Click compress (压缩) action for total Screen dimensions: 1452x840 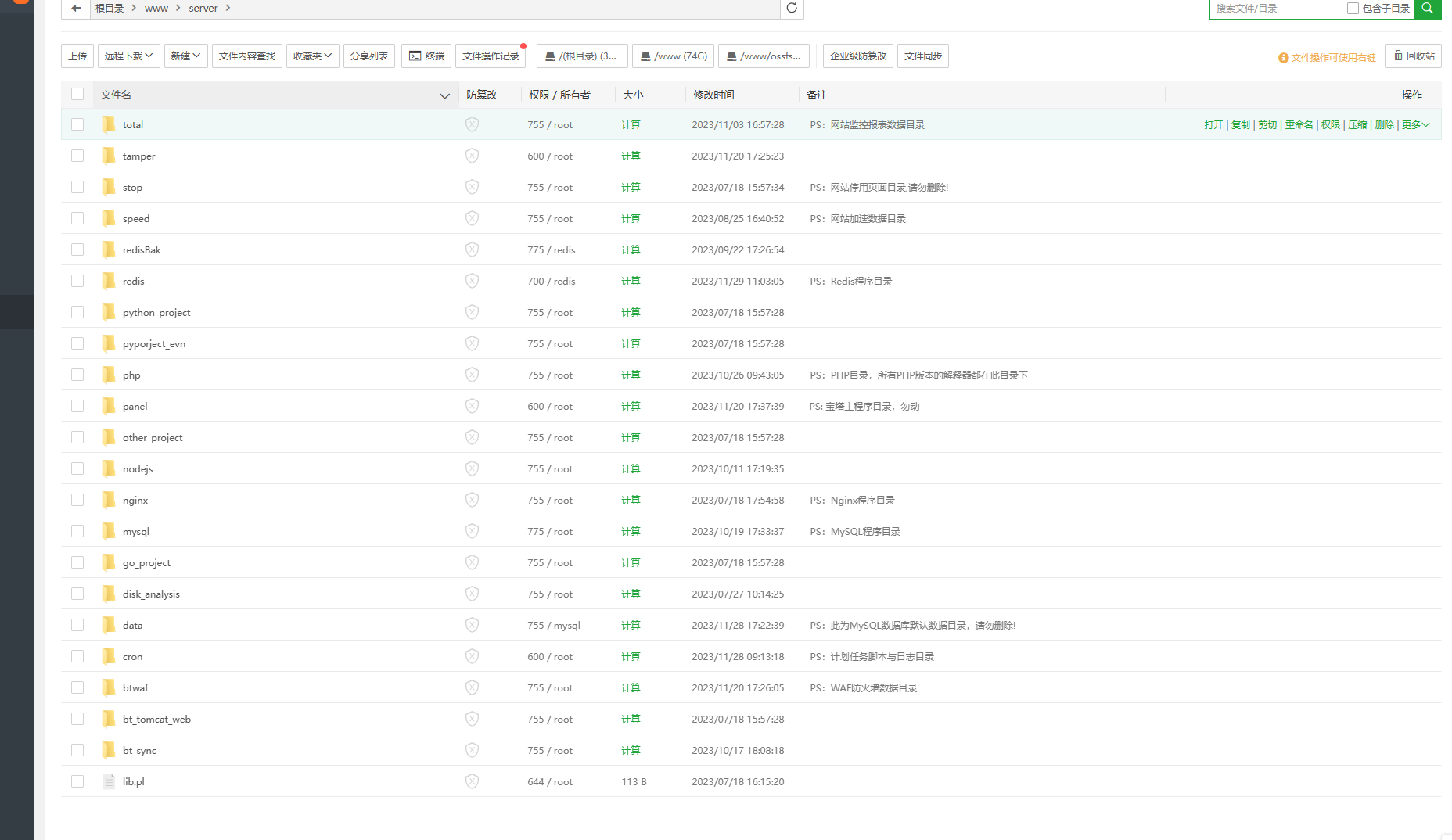[x=1357, y=124]
